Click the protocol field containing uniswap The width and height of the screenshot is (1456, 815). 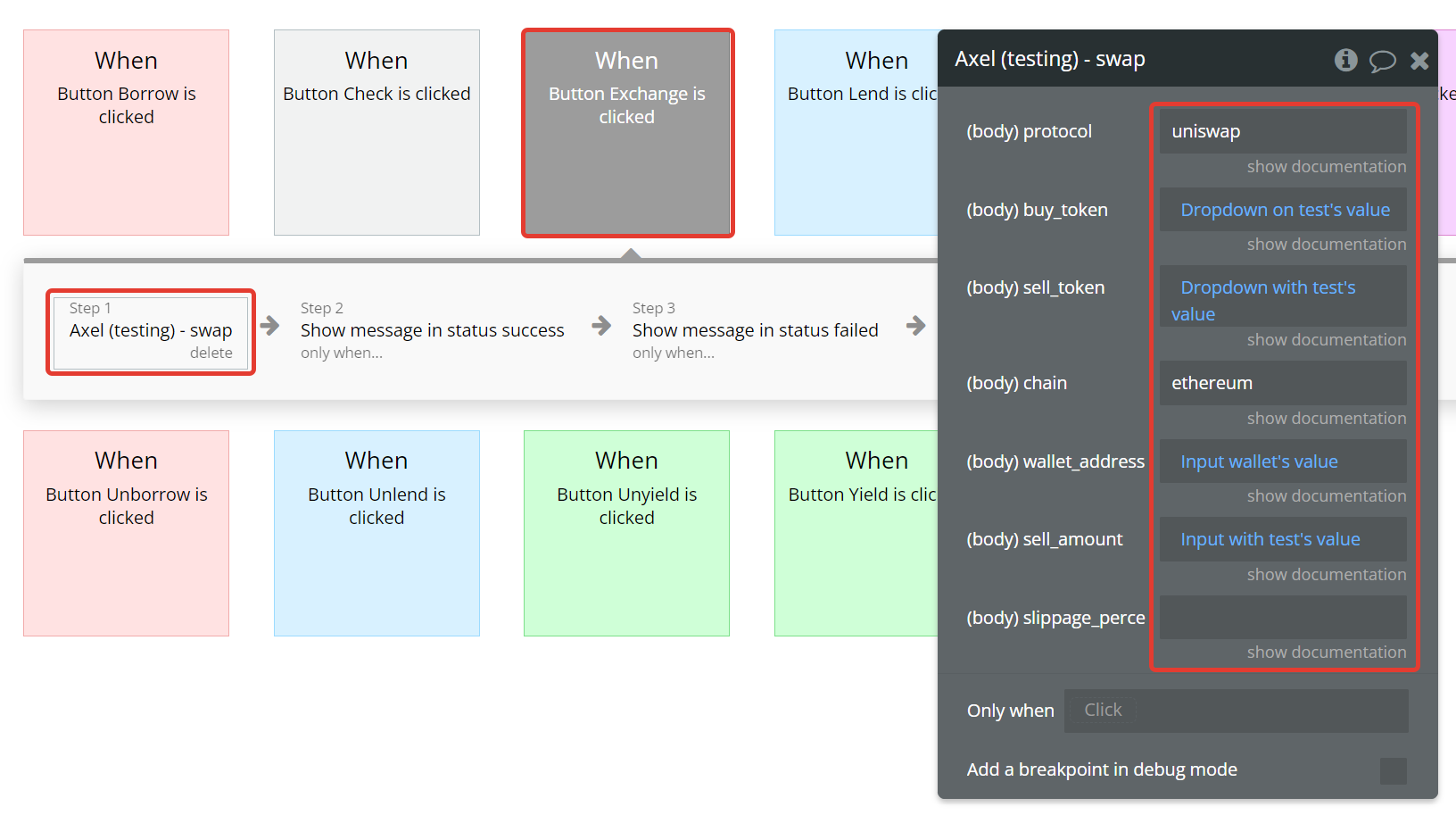[x=1283, y=131]
